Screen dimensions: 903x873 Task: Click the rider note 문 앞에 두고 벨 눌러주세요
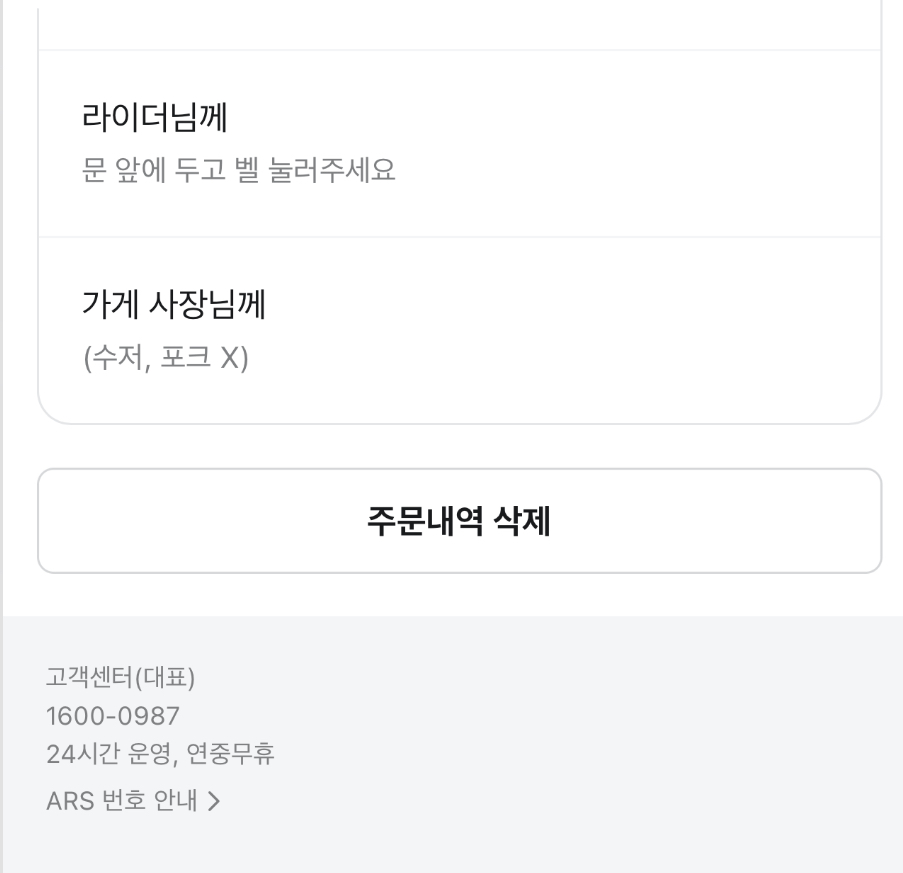(238, 171)
